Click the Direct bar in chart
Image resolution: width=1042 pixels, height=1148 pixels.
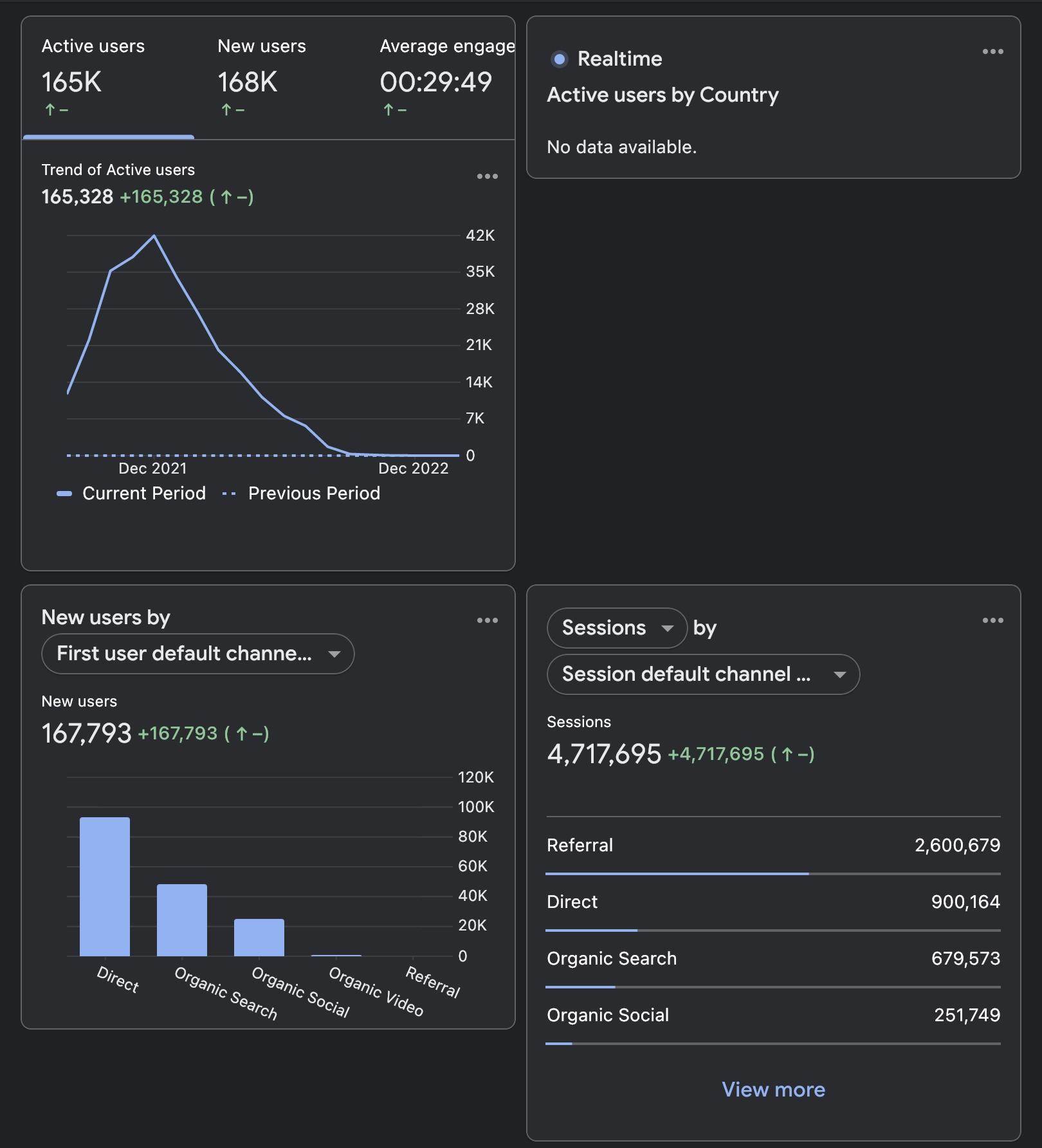pos(105,887)
